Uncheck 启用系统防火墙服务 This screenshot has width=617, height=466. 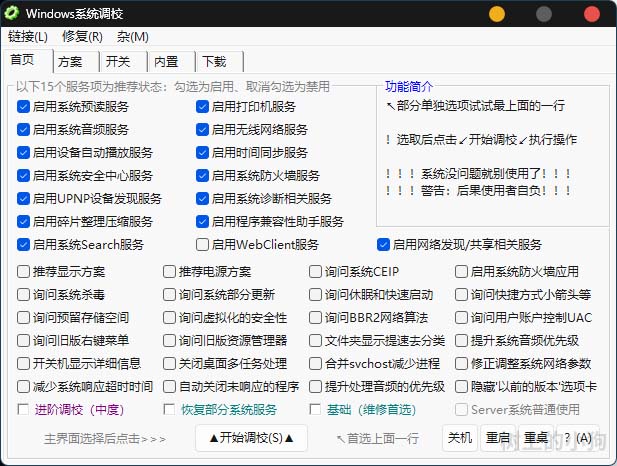(x=202, y=176)
